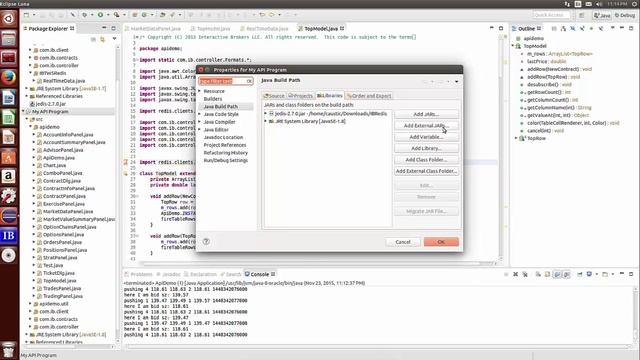
Task: Switch to the Source tab in Java Build Path
Action: click(274, 96)
